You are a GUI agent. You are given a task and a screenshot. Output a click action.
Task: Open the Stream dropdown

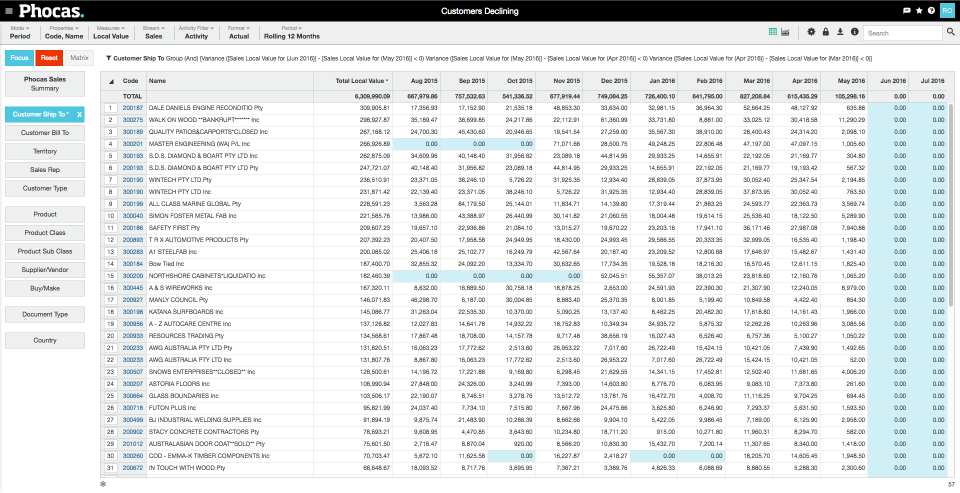pyautogui.click(x=154, y=32)
